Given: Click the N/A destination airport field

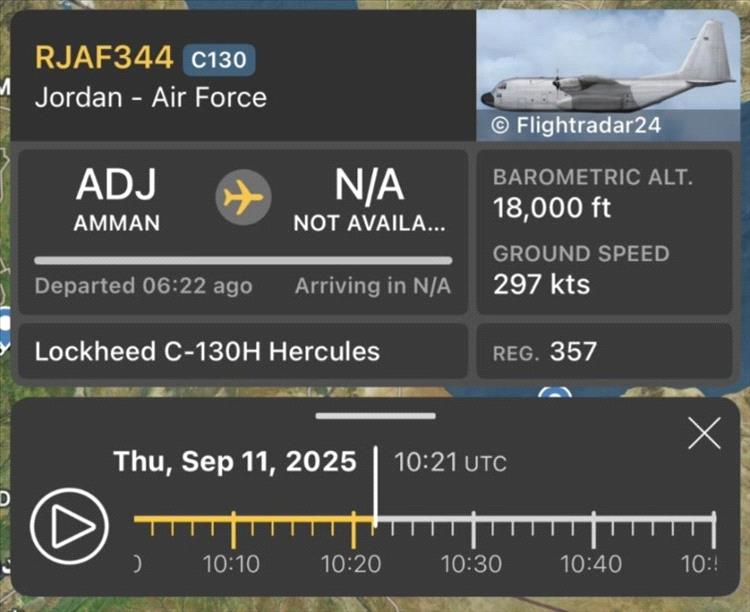Looking at the screenshot, I should pos(369,200).
